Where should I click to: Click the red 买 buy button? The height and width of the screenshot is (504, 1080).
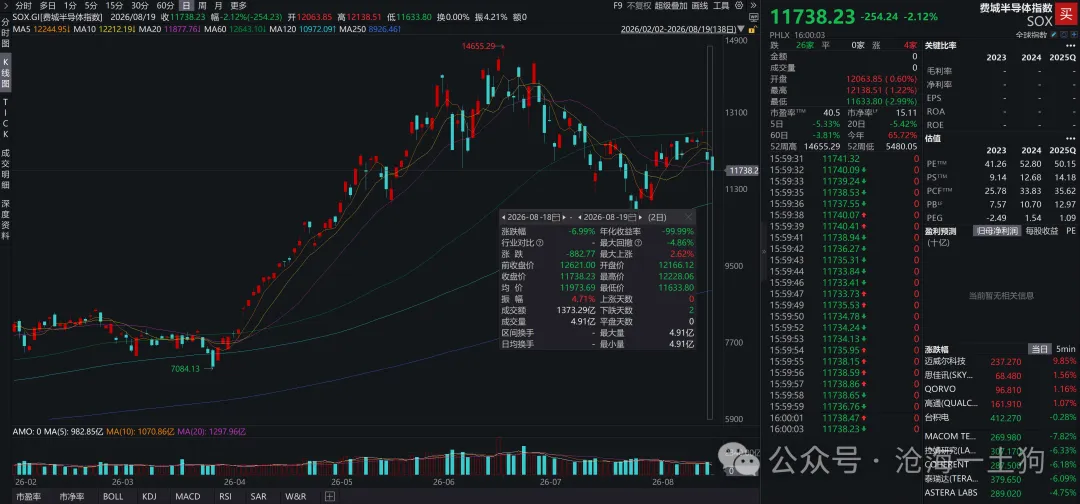pyautogui.click(x=1066, y=14)
